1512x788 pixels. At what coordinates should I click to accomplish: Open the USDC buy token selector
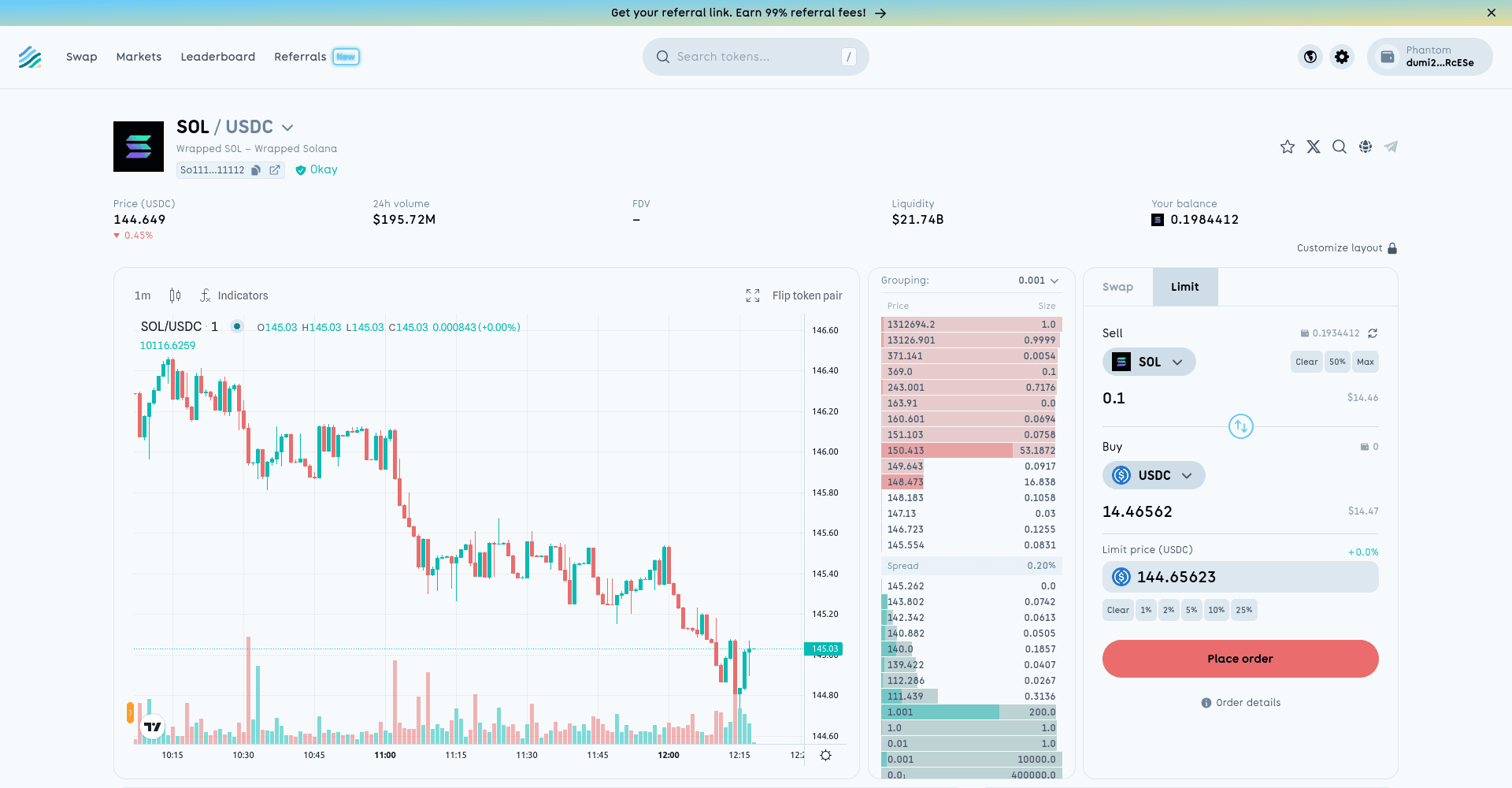pyautogui.click(x=1154, y=475)
